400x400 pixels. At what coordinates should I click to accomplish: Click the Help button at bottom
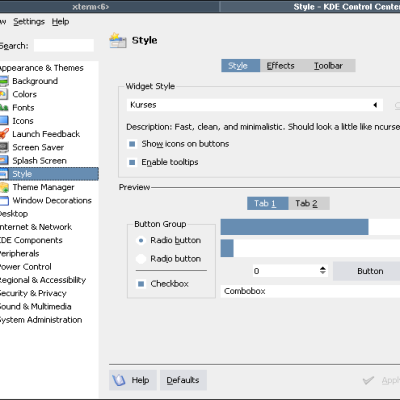133,380
